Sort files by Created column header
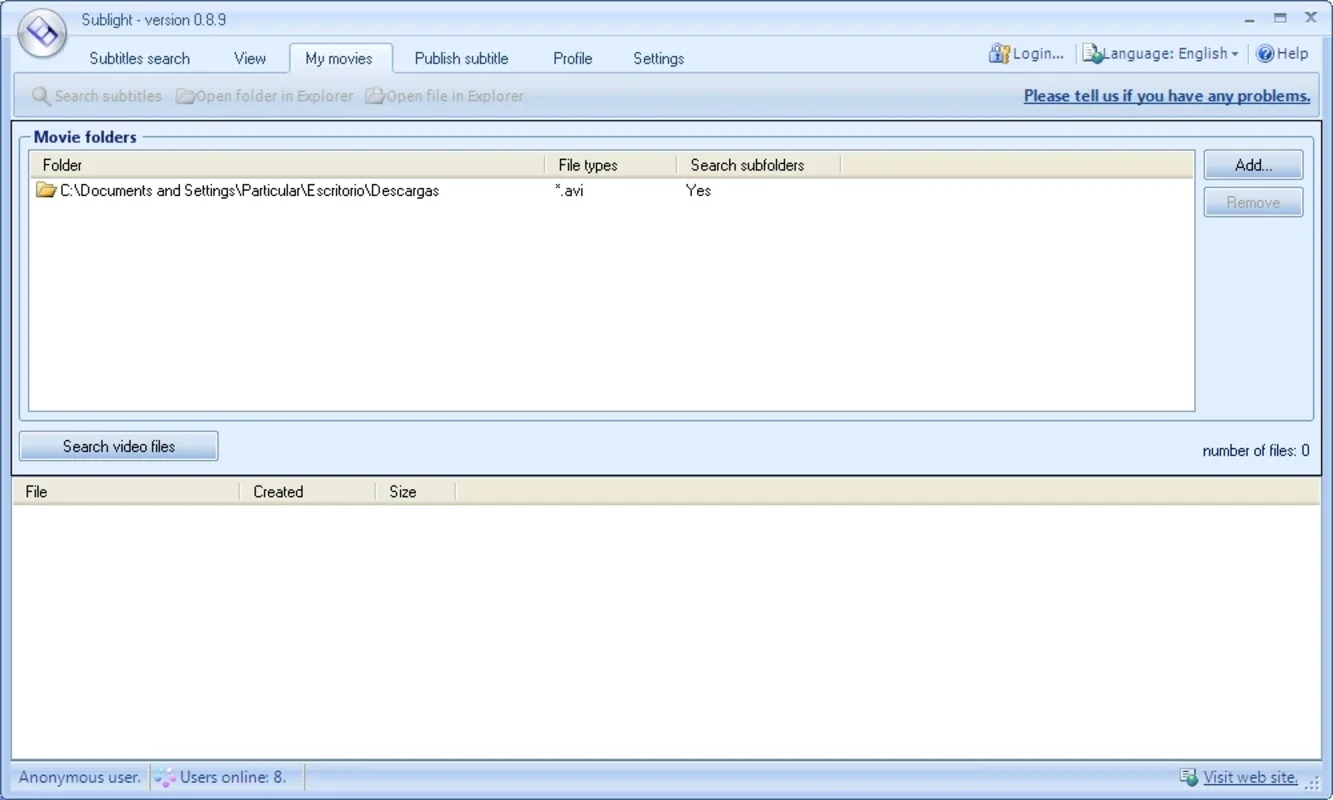 coord(308,492)
